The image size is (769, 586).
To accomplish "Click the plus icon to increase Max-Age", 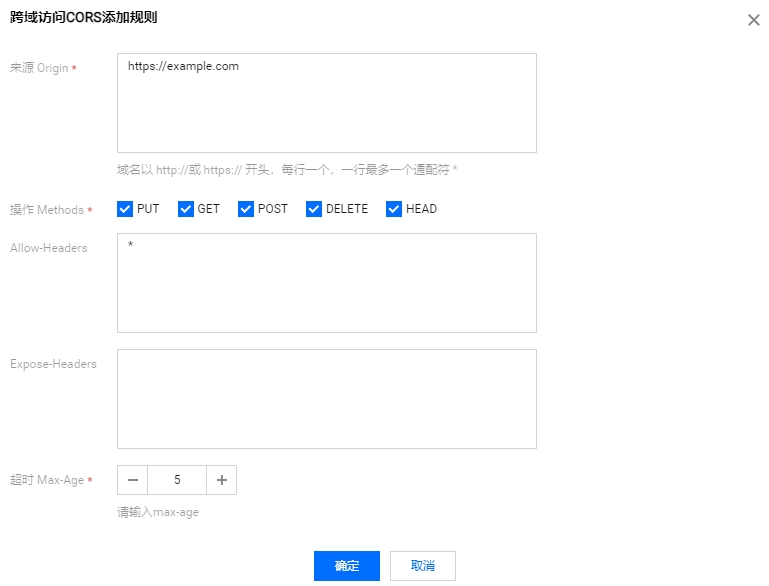I will tap(221, 480).
